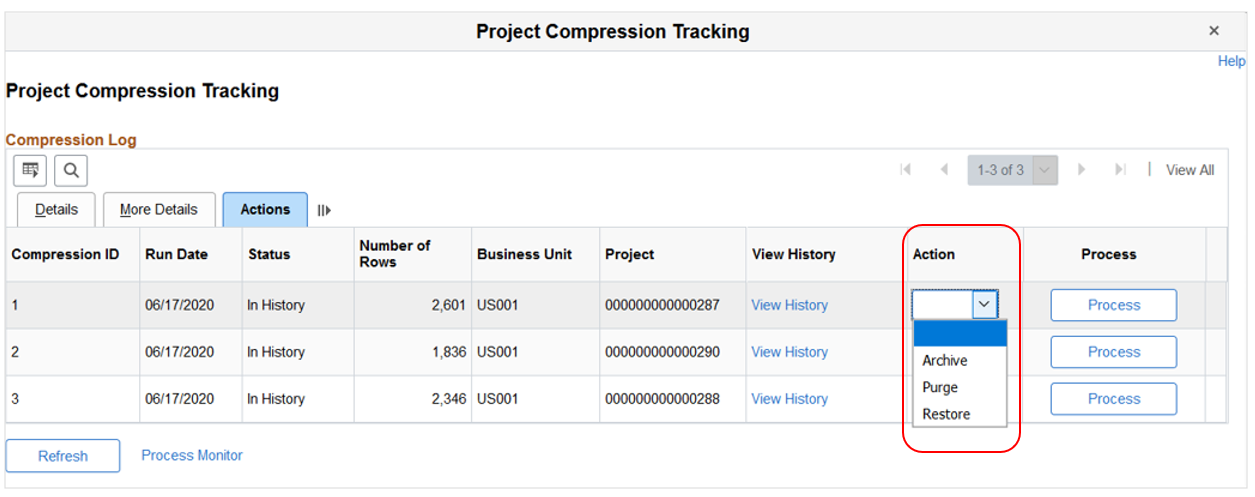
Task: Click the grid personalize table icon
Action: coord(30,171)
